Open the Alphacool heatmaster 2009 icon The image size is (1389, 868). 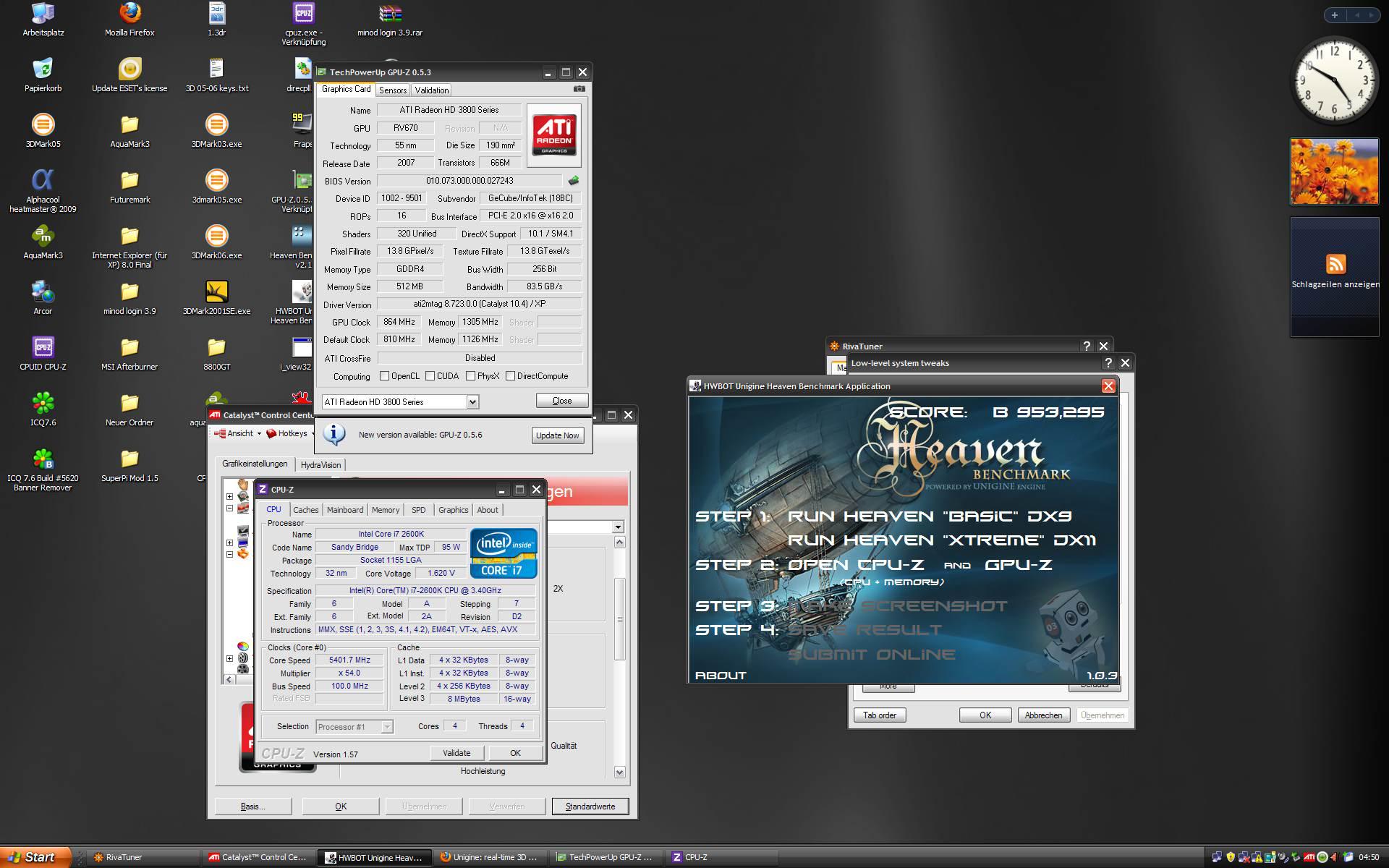click(x=43, y=191)
